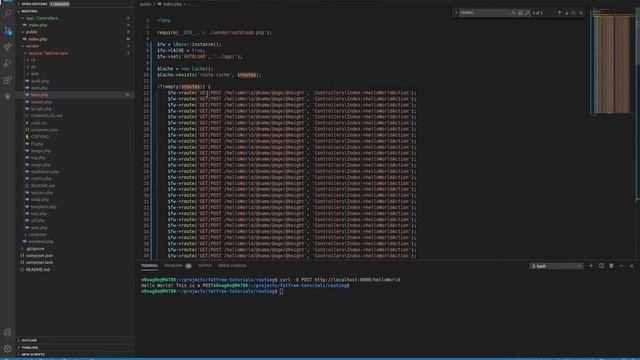Switch to the Debug Console tab
The image size is (640, 360).
[232, 266]
